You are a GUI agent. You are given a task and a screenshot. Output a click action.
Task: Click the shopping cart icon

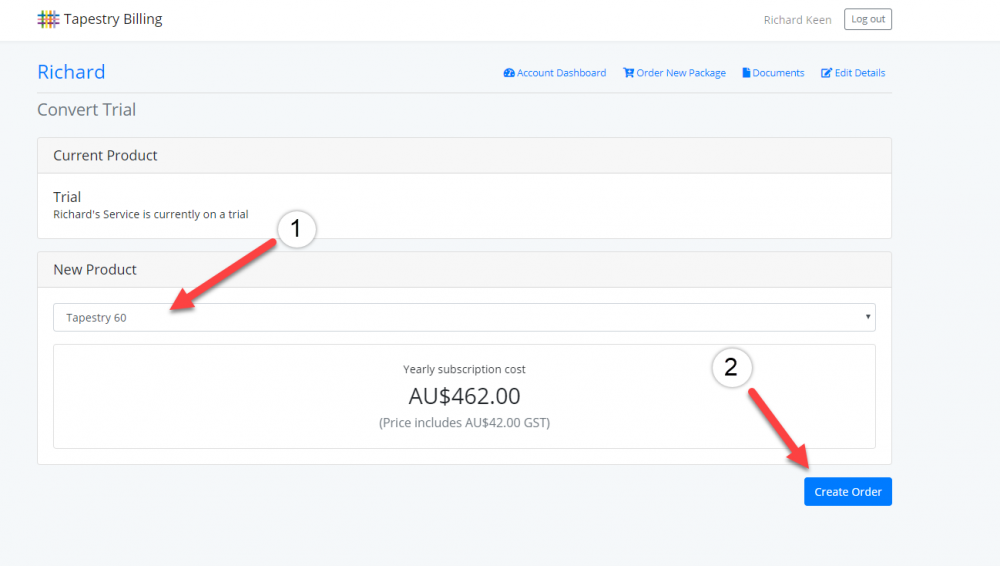[x=628, y=73]
